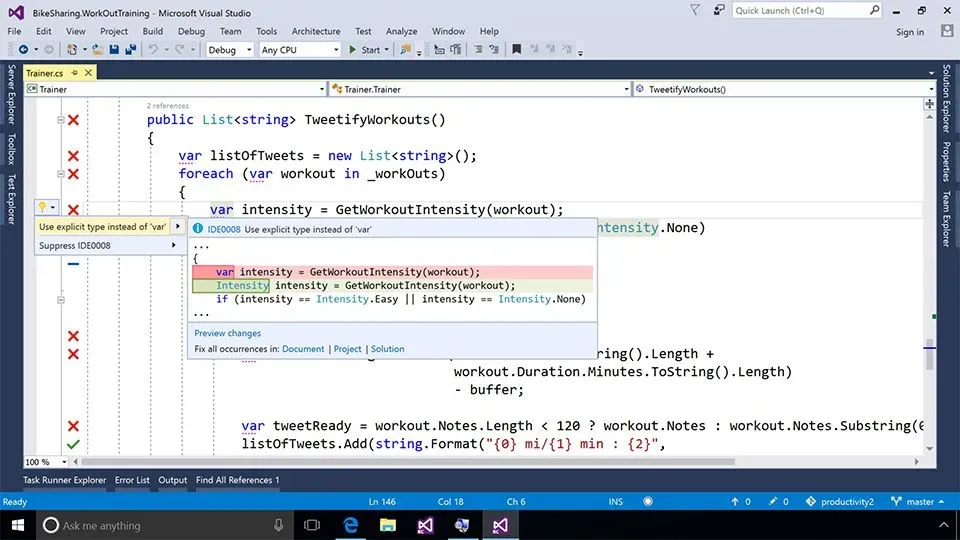Viewport: 960px width, 540px height.
Task: Click the Task View taskbar icon
Action: tap(312, 525)
